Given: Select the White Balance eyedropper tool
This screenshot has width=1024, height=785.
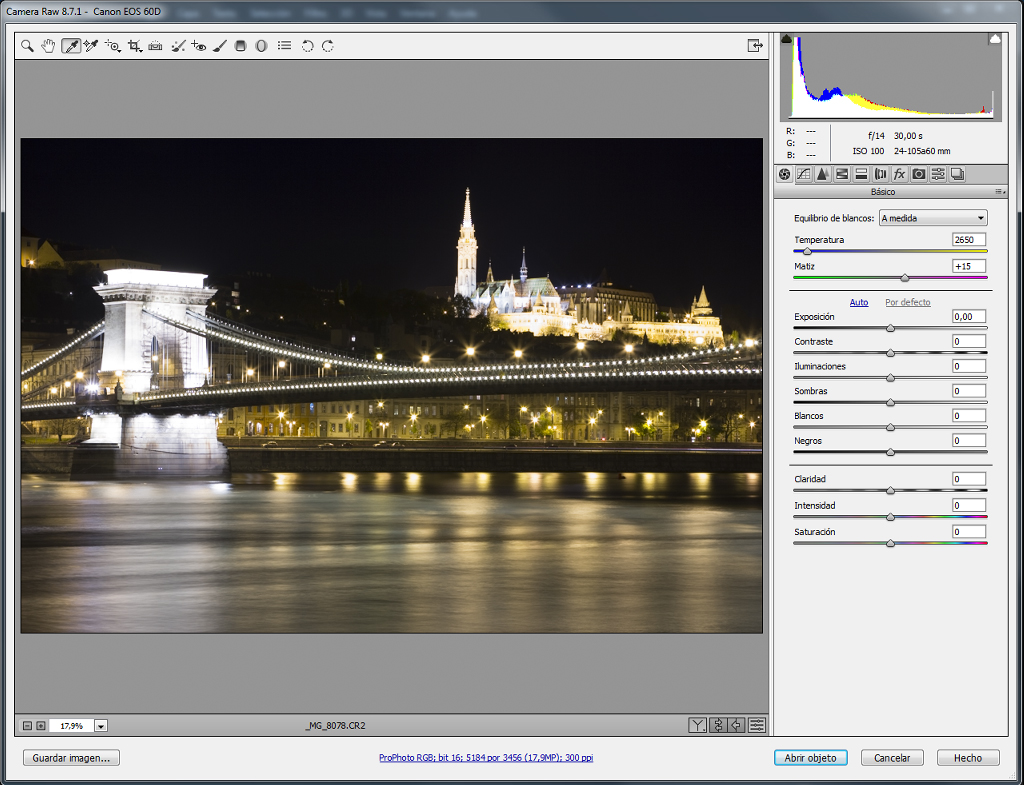Looking at the screenshot, I should click(71, 46).
